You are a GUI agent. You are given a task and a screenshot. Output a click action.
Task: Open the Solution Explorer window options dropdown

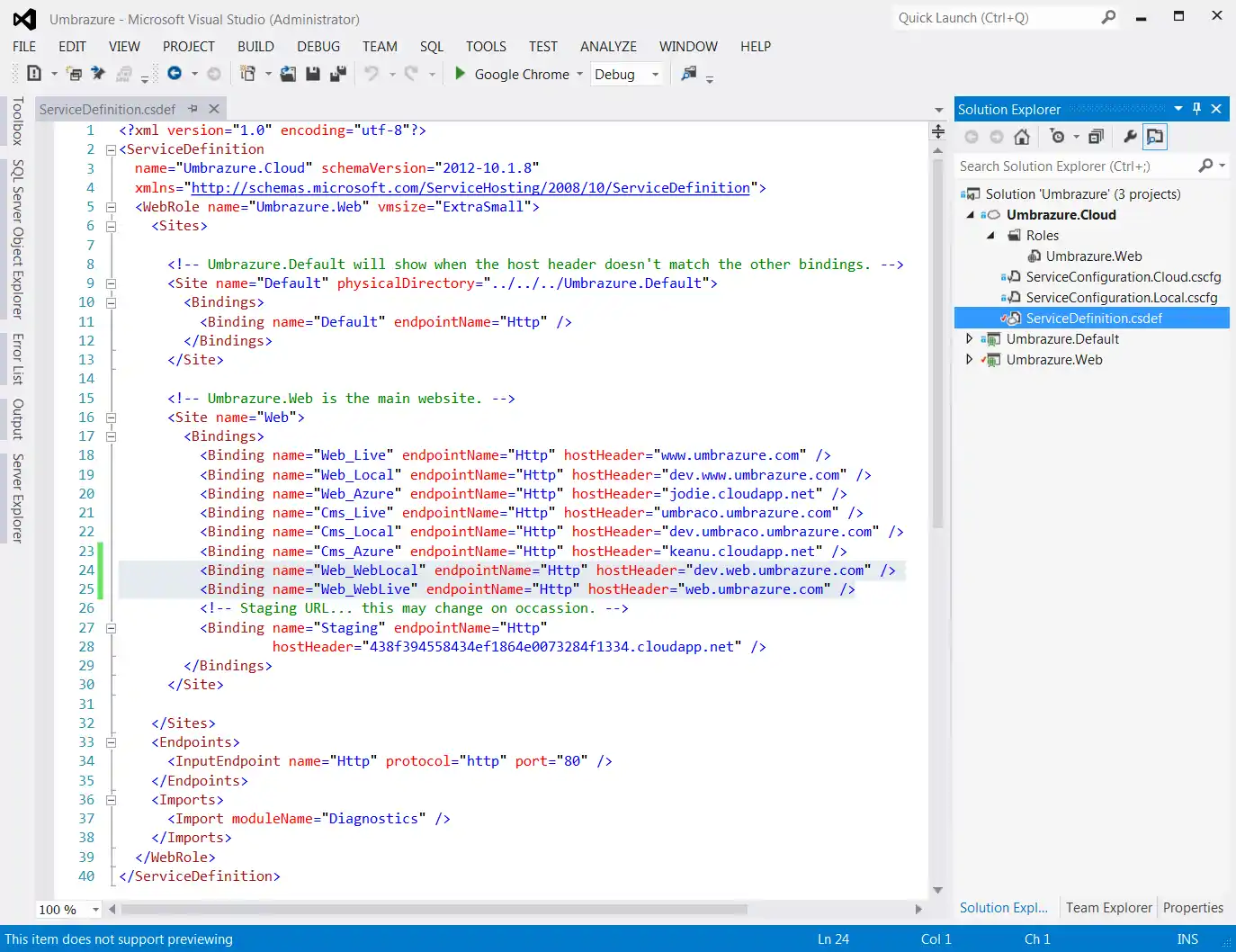click(x=1178, y=109)
